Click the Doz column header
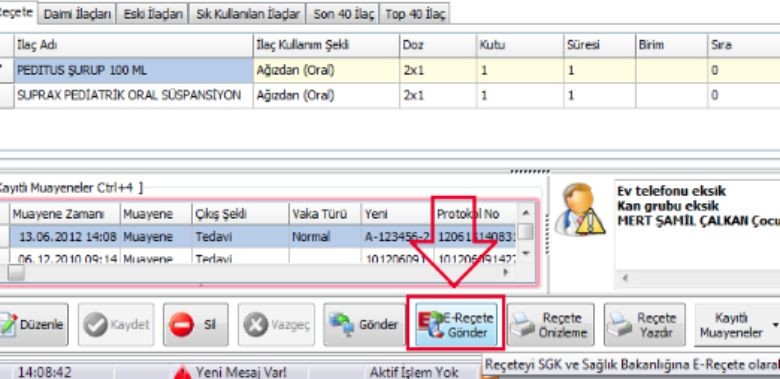780x379 pixels. pyautogui.click(x=438, y=45)
